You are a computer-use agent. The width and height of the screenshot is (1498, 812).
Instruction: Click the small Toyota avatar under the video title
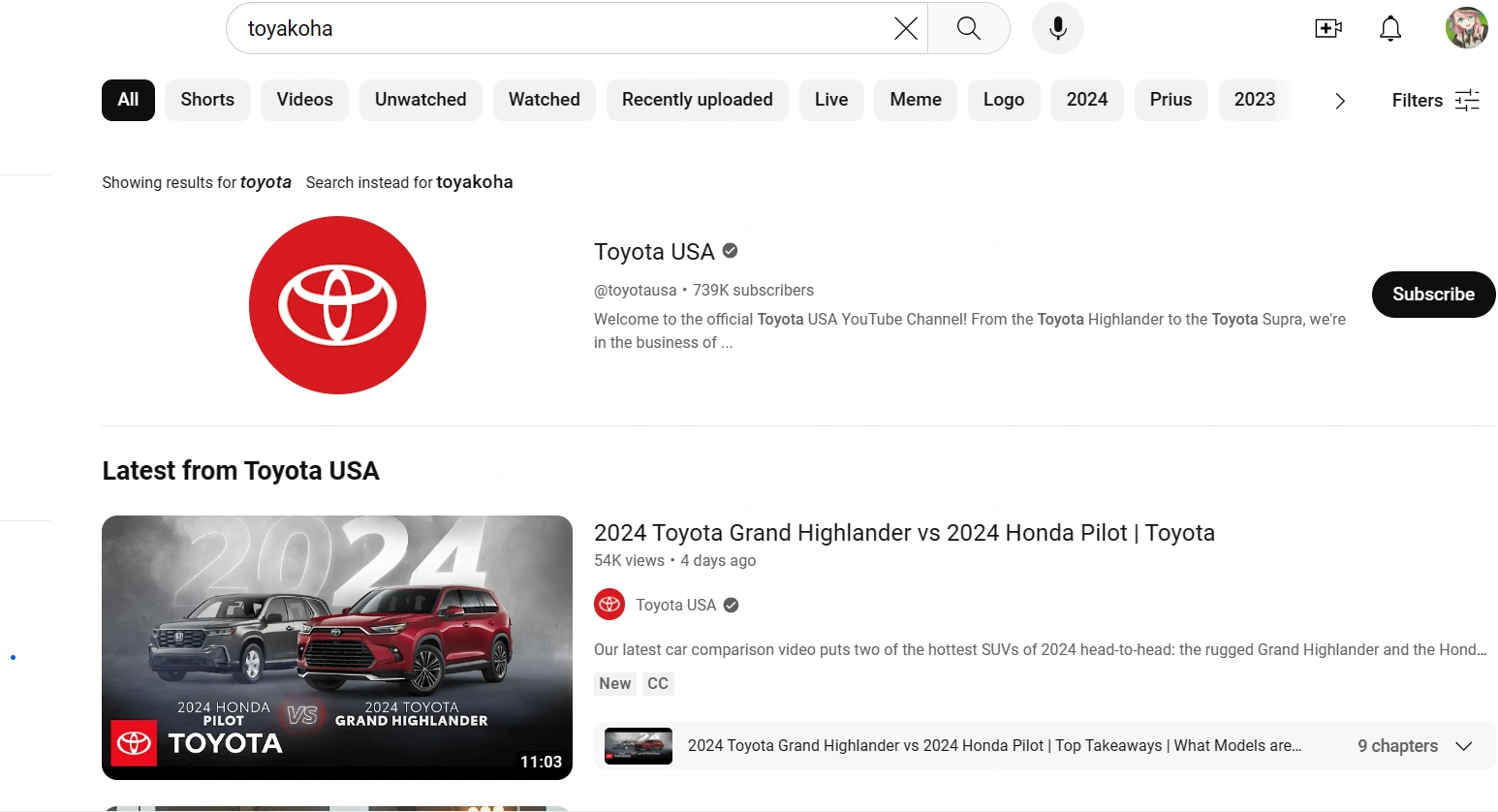point(609,605)
